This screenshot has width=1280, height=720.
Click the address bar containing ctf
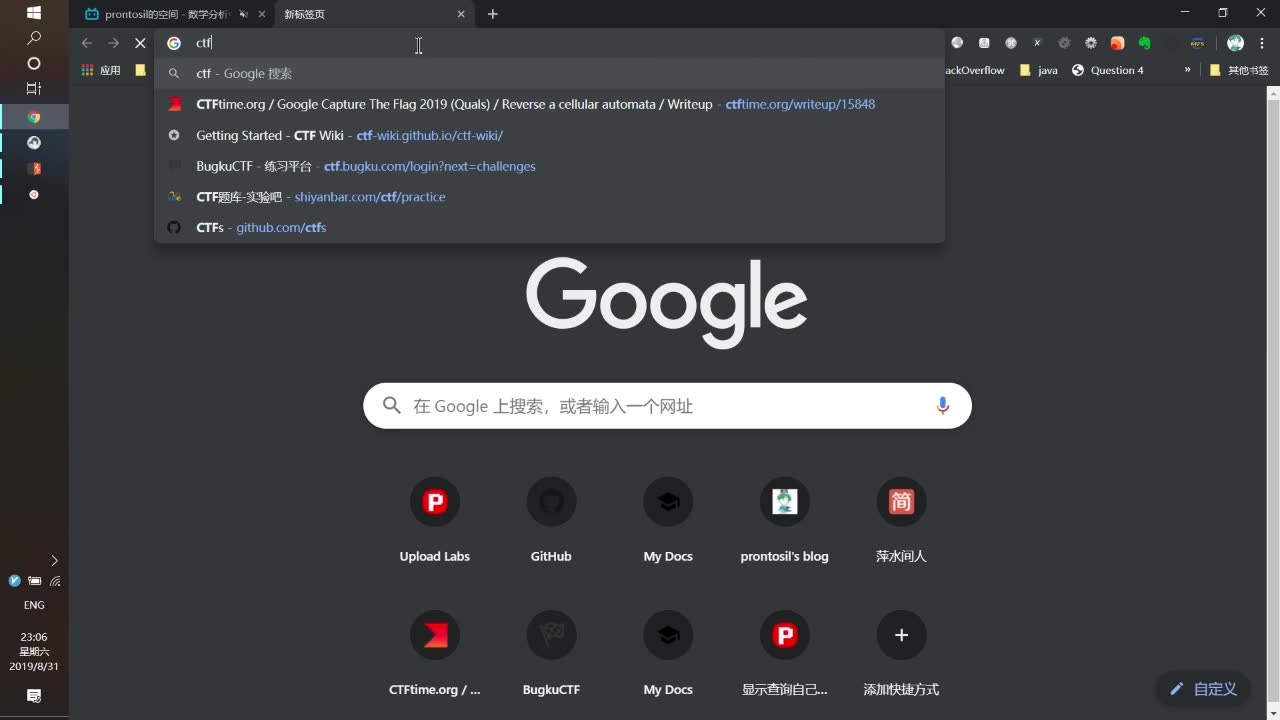click(549, 43)
